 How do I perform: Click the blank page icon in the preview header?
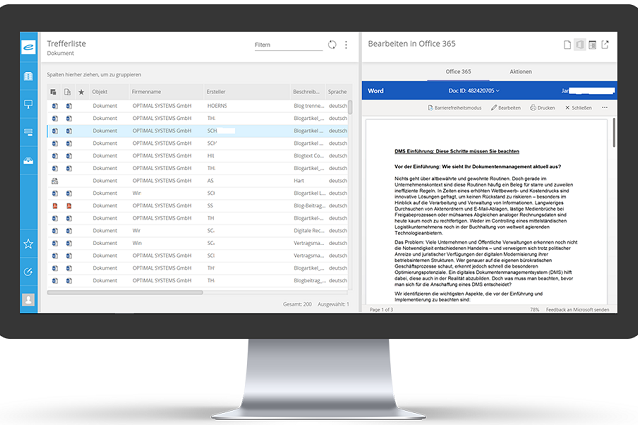(567, 45)
